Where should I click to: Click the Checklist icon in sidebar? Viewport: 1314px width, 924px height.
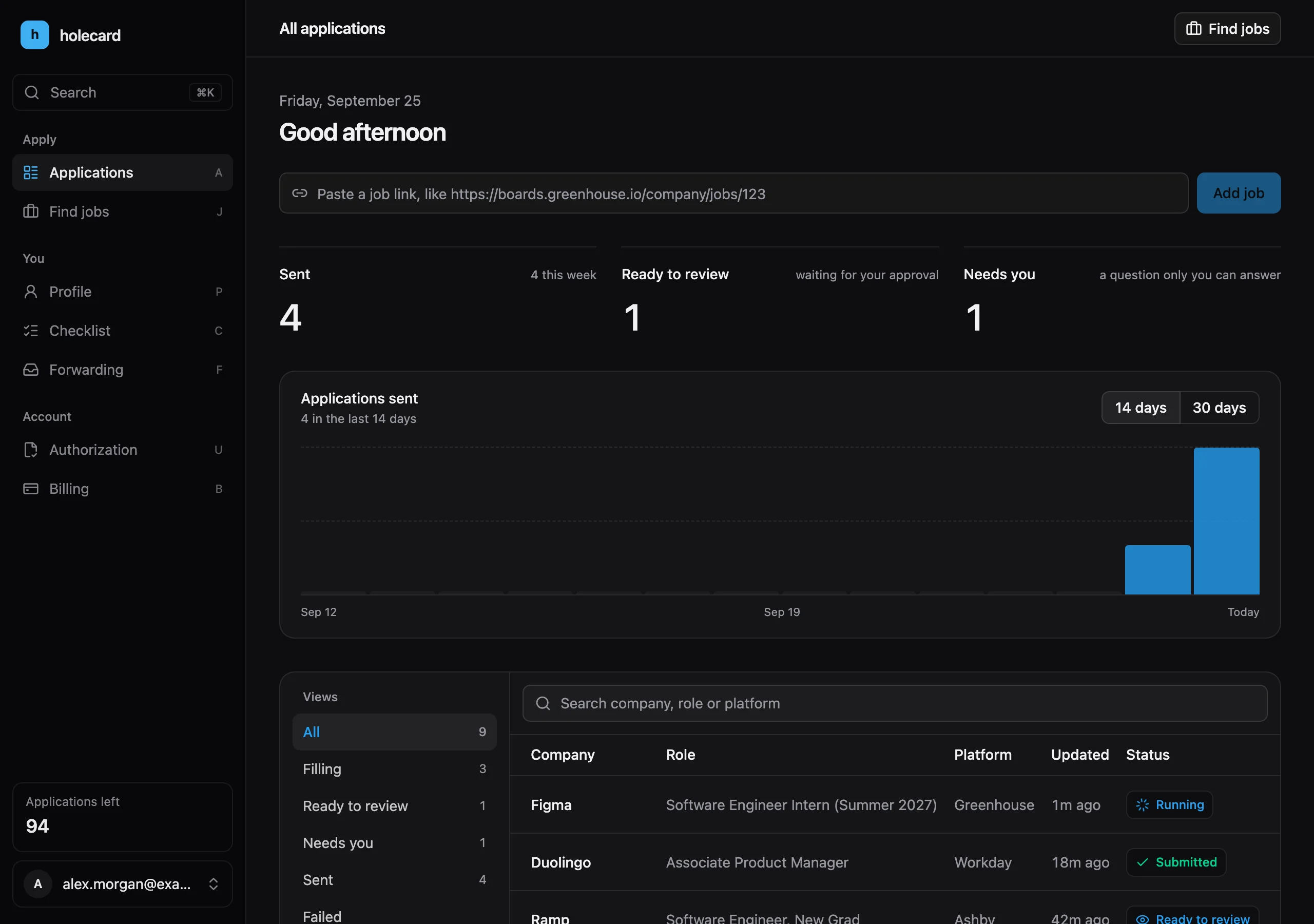31,330
